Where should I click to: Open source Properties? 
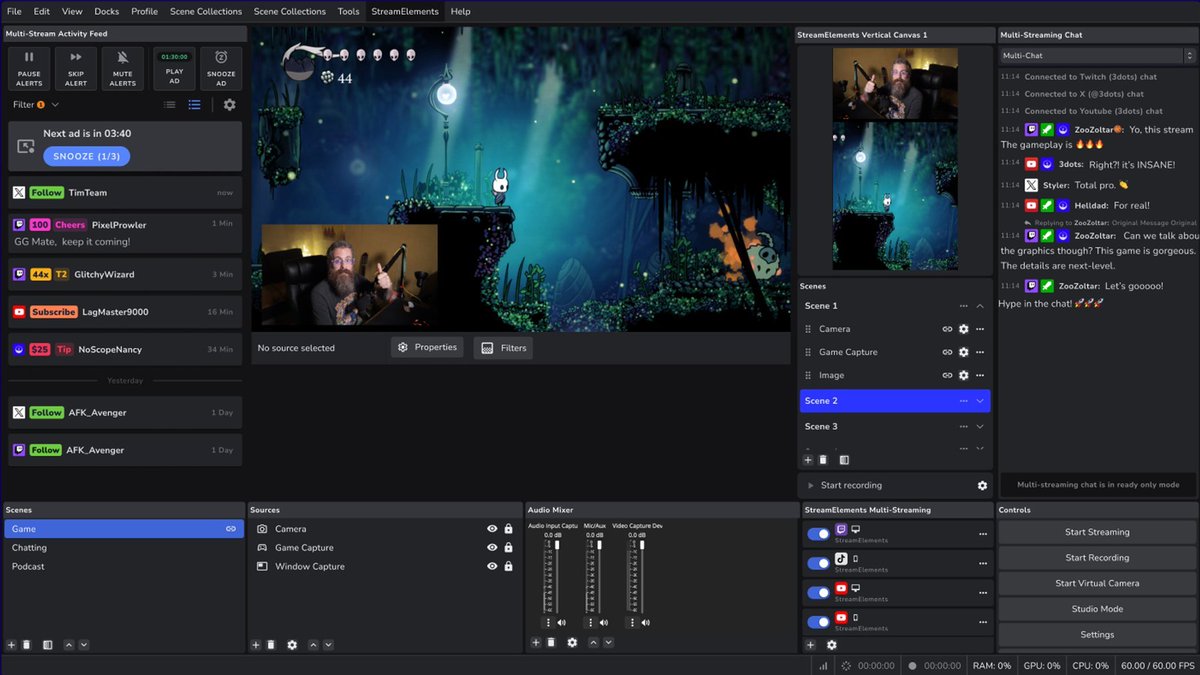(427, 347)
